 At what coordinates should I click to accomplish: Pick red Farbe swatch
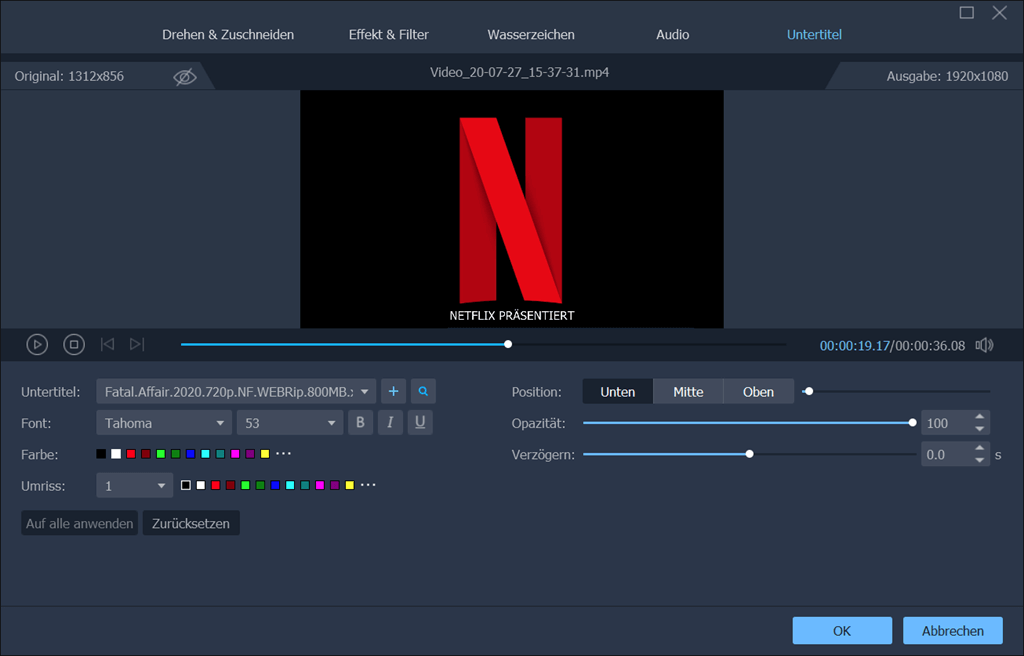(x=131, y=454)
